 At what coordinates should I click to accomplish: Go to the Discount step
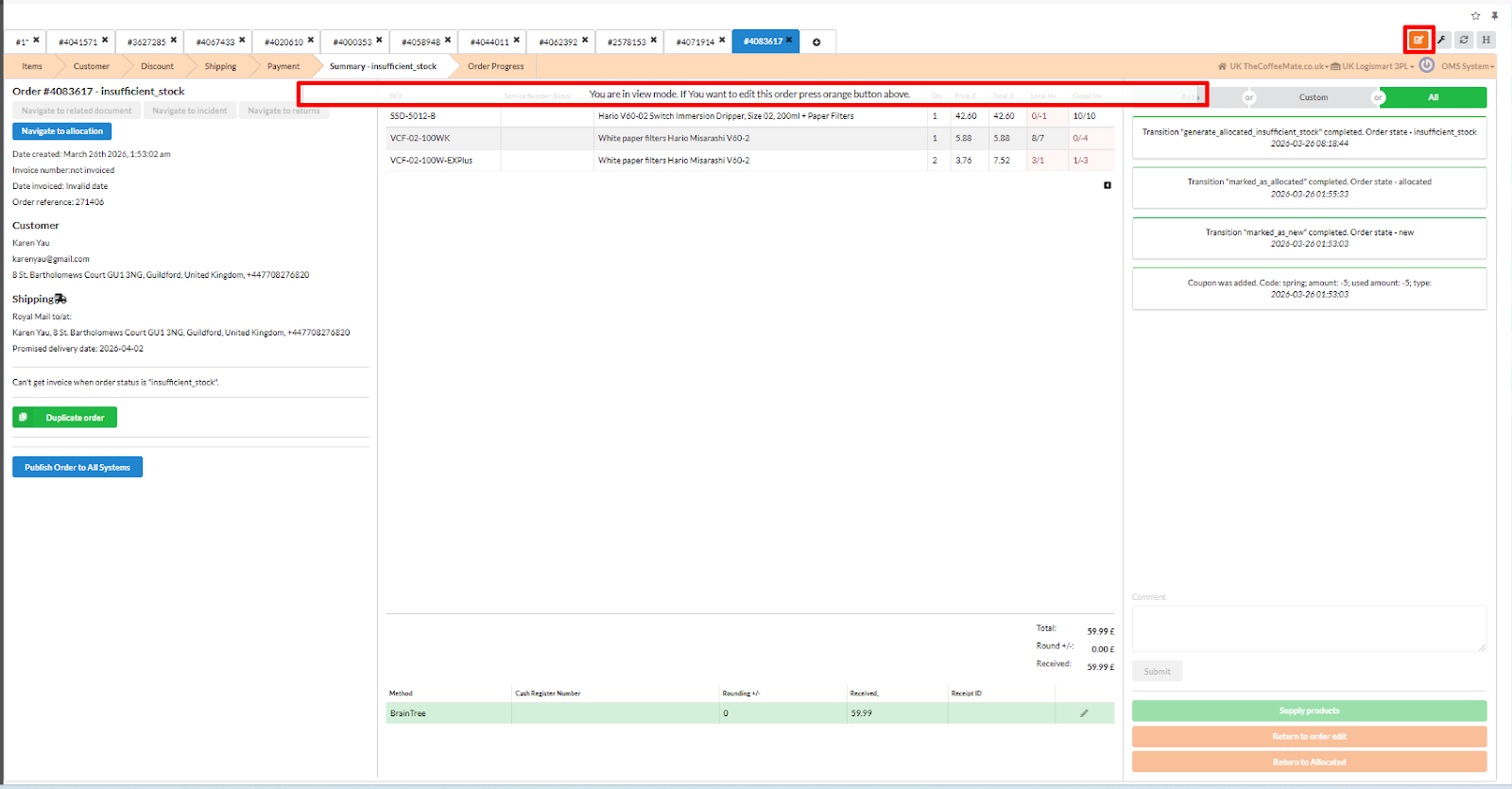click(x=157, y=66)
